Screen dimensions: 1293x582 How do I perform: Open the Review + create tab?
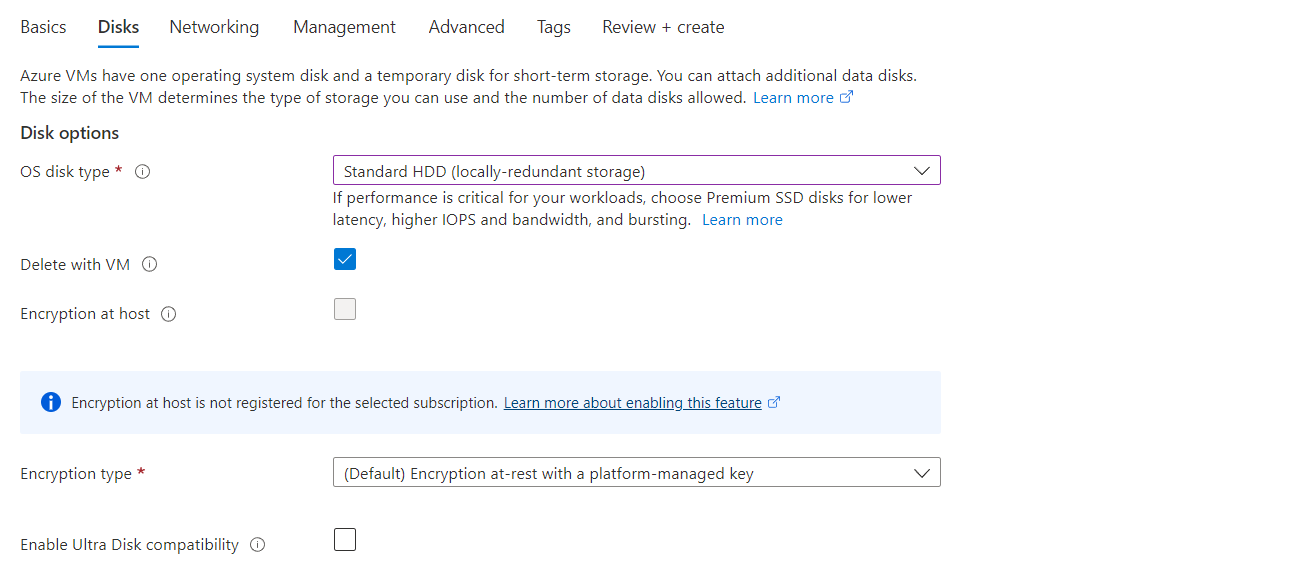click(x=663, y=27)
